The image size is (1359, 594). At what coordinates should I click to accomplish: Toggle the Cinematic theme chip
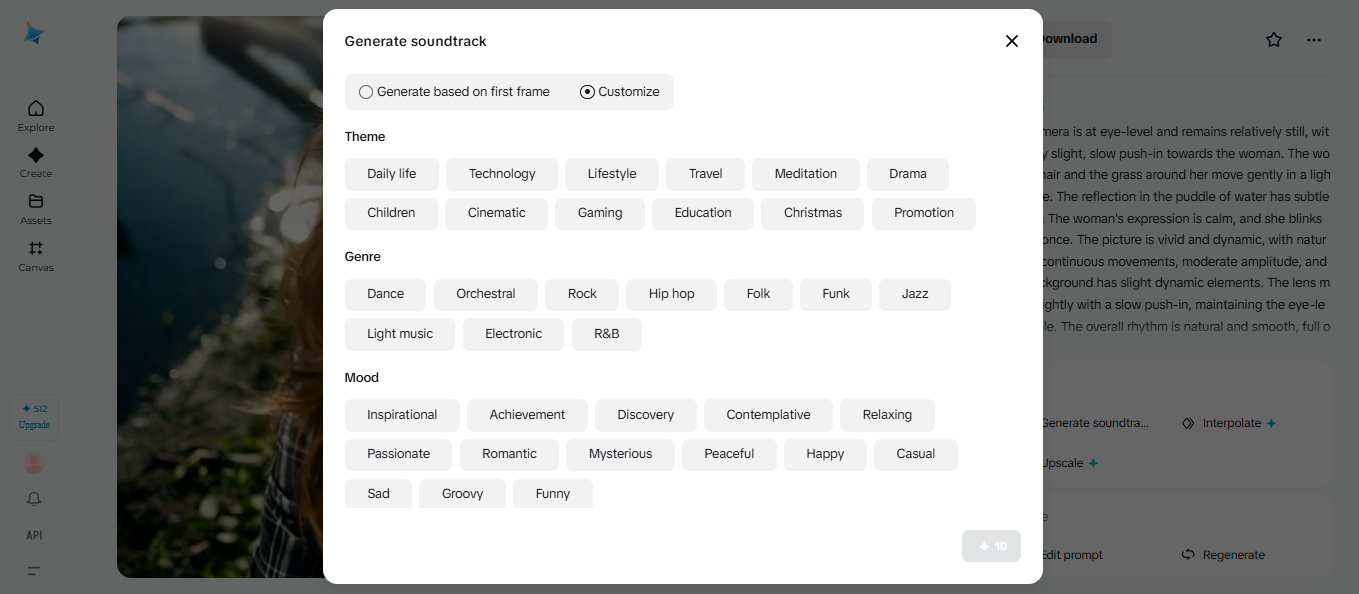(x=496, y=213)
